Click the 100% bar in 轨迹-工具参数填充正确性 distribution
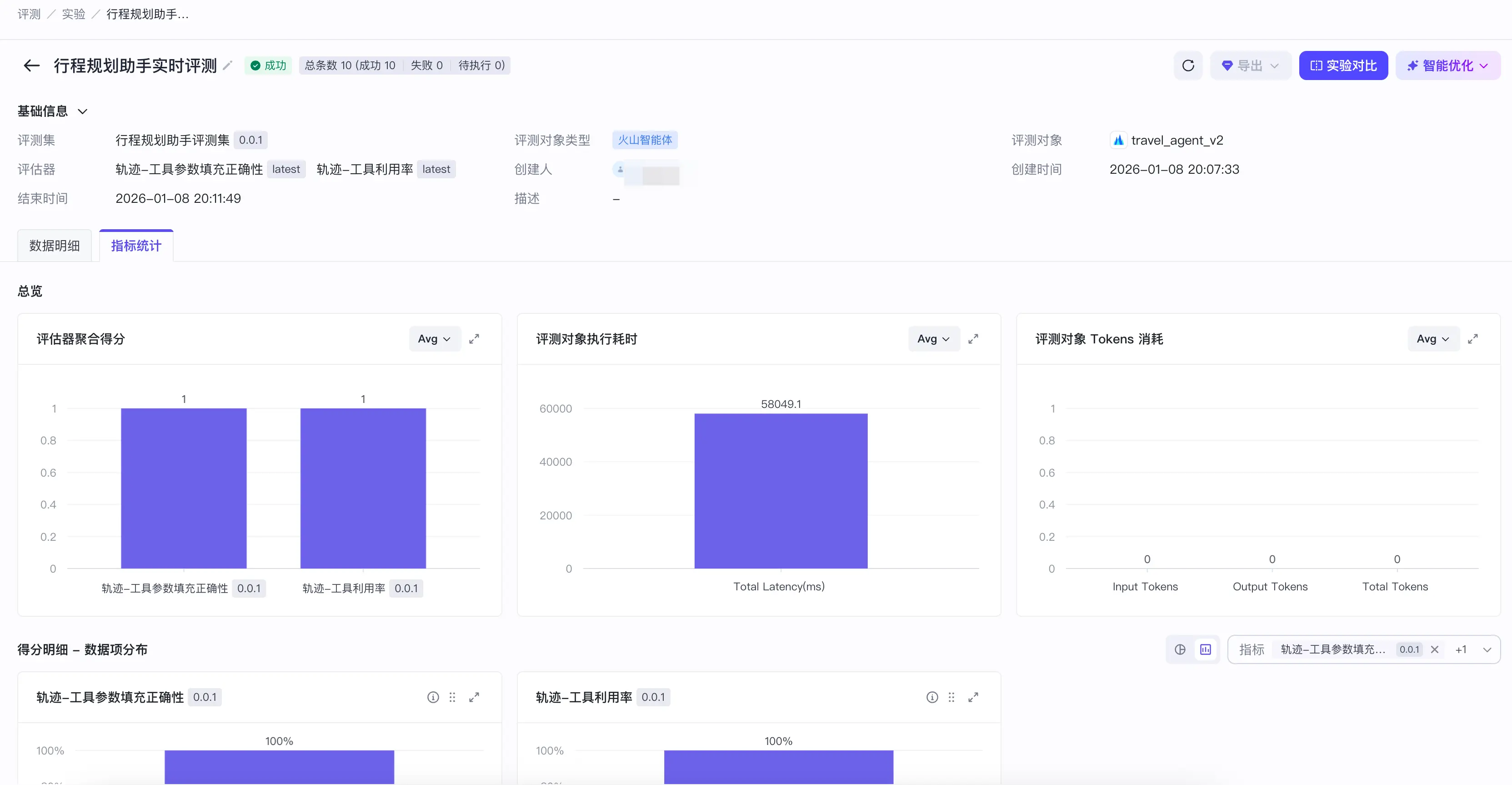The height and width of the screenshot is (785, 1512). click(x=280, y=767)
